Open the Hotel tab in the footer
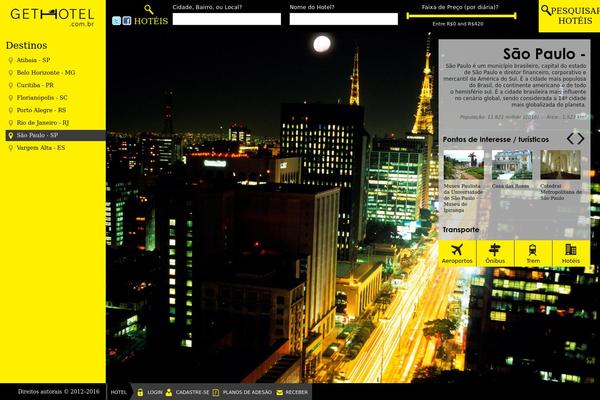 pyautogui.click(x=119, y=392)
